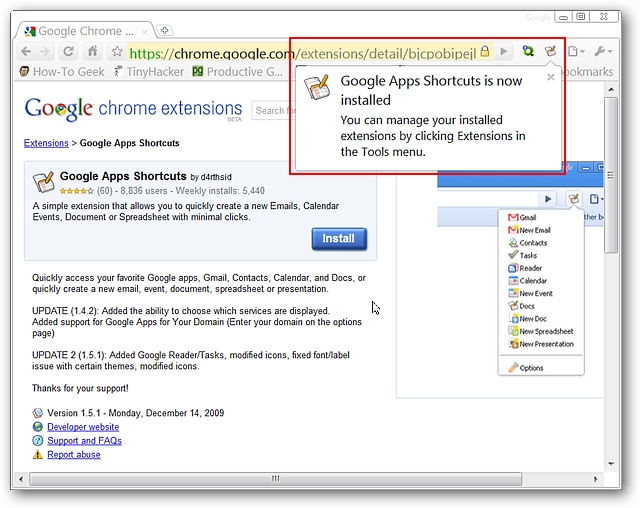Click the star rating of the extension
This screenshot has width=640, height=508.
pyautogui.click(x=76, y=191)
